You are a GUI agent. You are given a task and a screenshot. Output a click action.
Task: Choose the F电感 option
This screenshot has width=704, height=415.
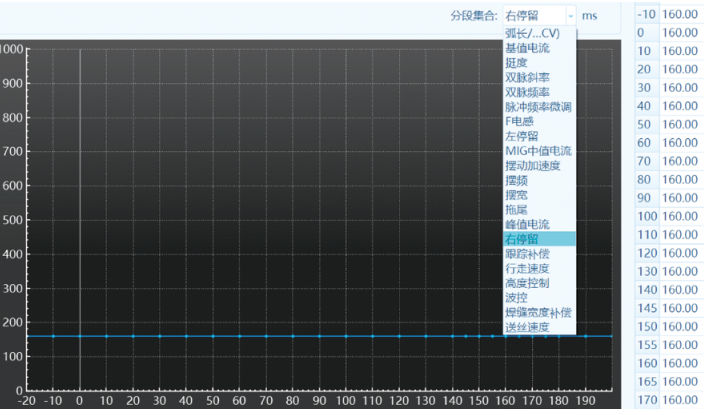(x=520, y=121)
